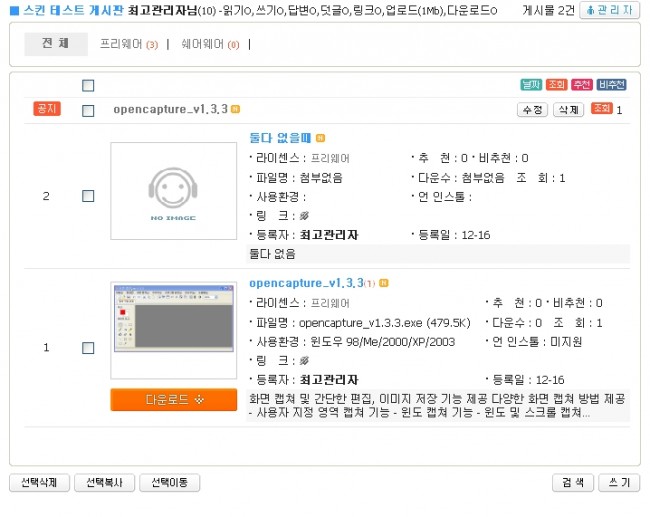Toggle the select-all checkbox in header row

click(x=88, y=86)
